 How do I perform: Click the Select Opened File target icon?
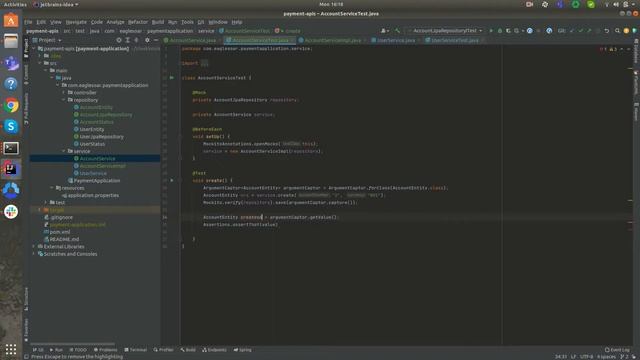tap(119, 40)
